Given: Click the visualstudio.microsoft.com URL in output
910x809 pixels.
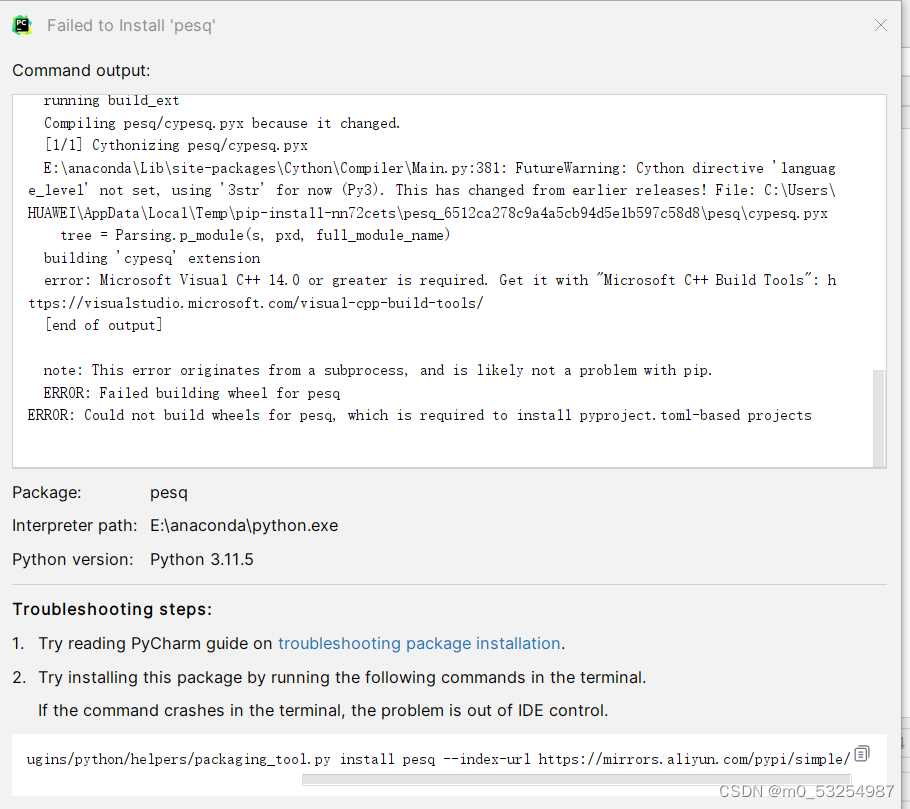Looking at the screenshot, I should (x=255, y=303).
